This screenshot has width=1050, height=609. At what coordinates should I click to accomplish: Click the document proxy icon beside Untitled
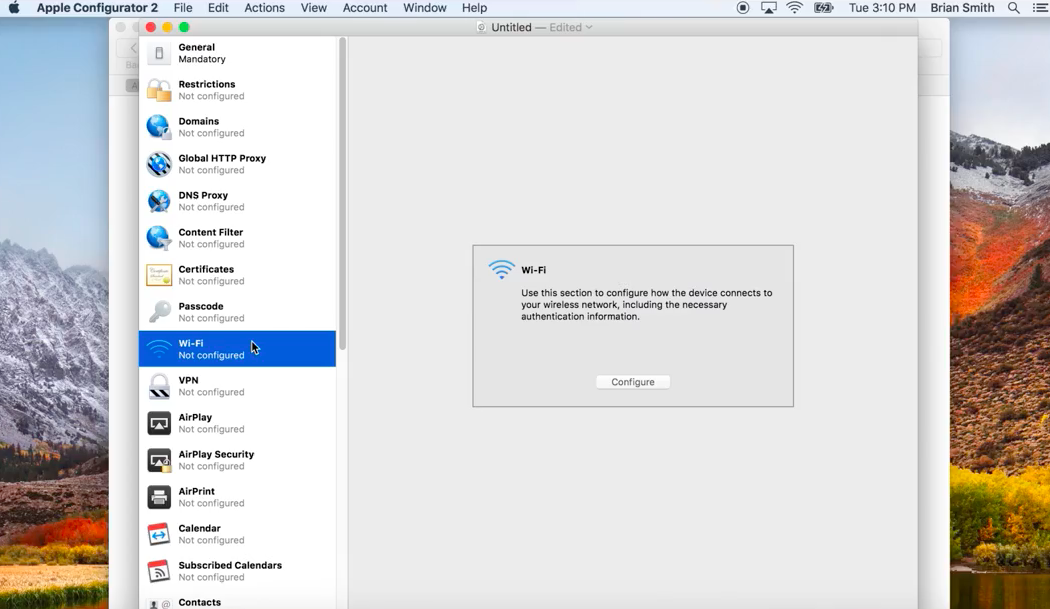(x=481, y=27)
